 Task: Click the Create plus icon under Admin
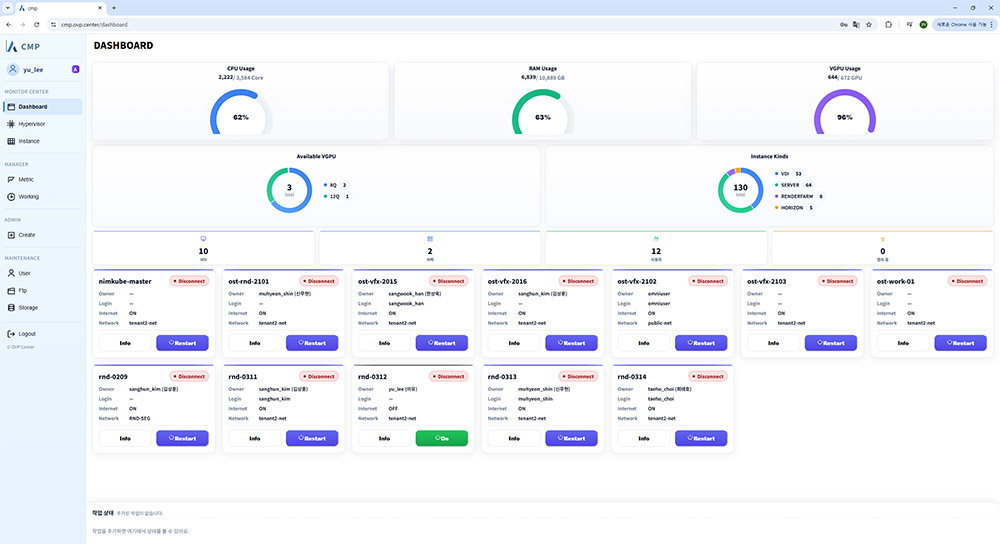[11, 235]
